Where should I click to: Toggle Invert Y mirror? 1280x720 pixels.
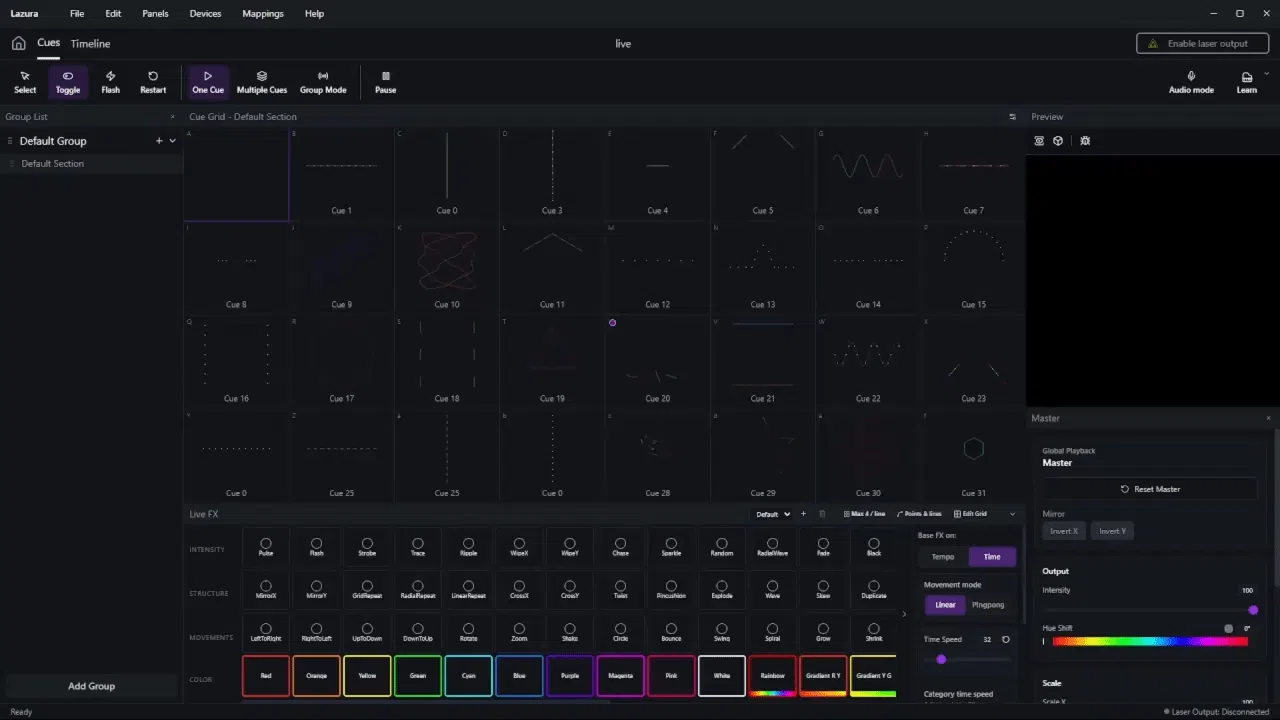pyautogui.click(x=1112, y=531)
